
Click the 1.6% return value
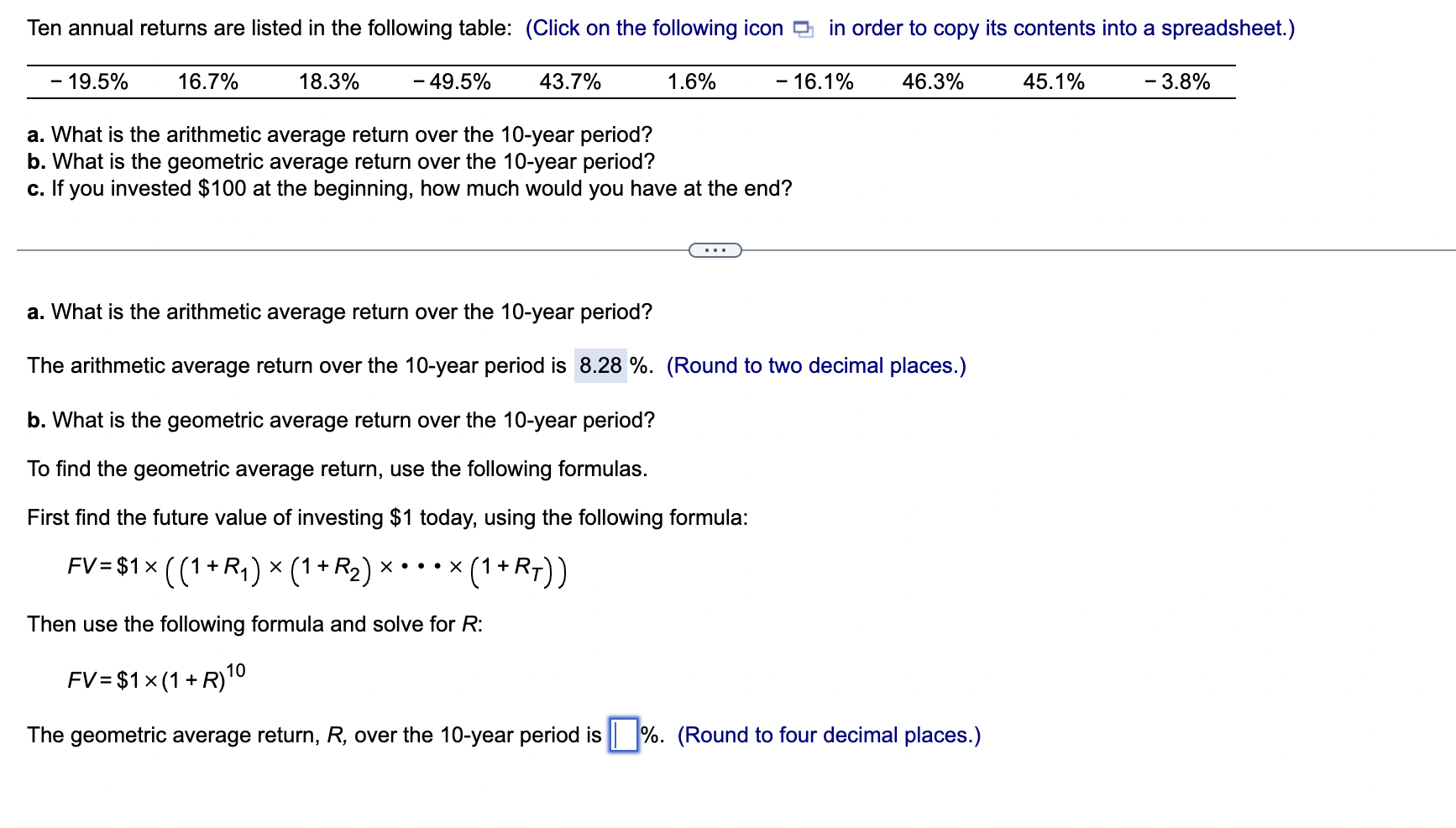pos(691,81)
